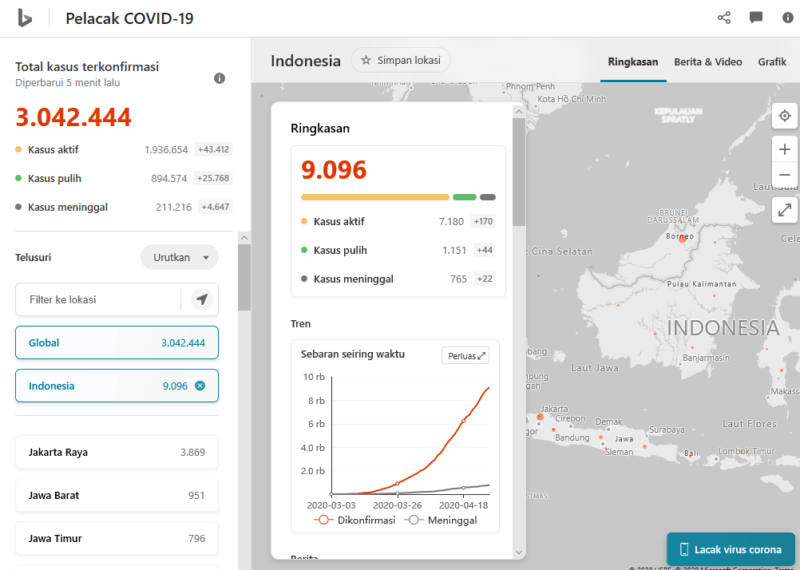Click the locate-me arrow in filter box

point(202,299)
